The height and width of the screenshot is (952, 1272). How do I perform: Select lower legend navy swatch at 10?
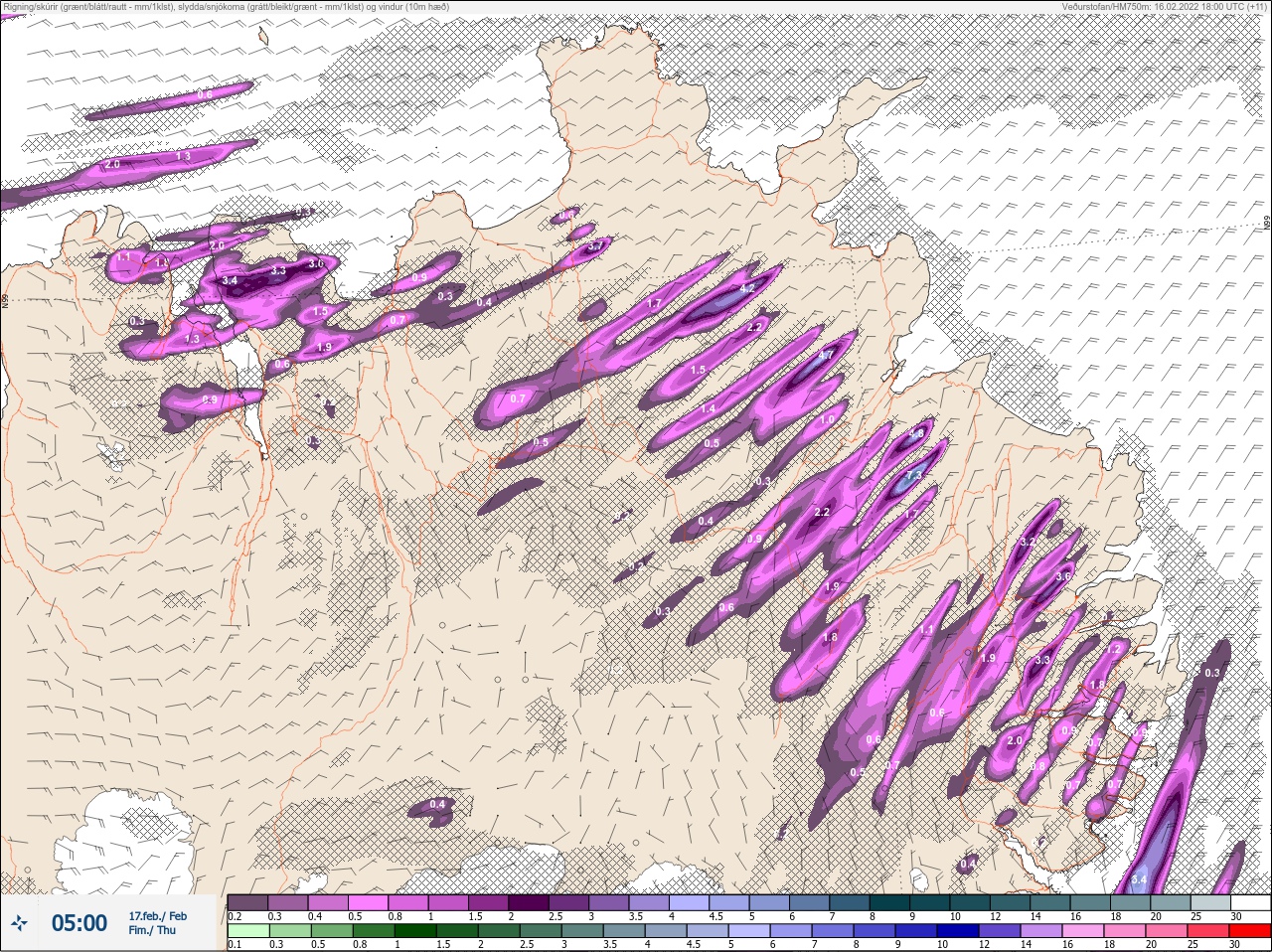958,931
